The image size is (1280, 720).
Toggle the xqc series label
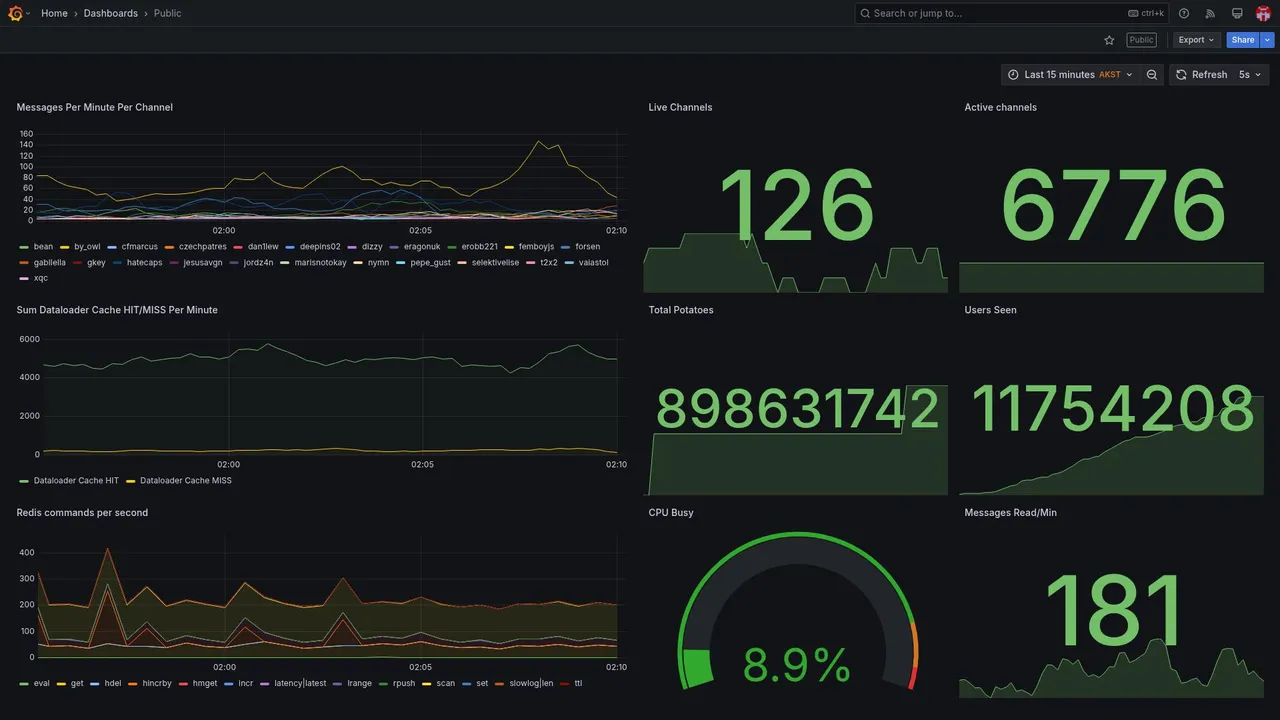click(x=41, y=278)
